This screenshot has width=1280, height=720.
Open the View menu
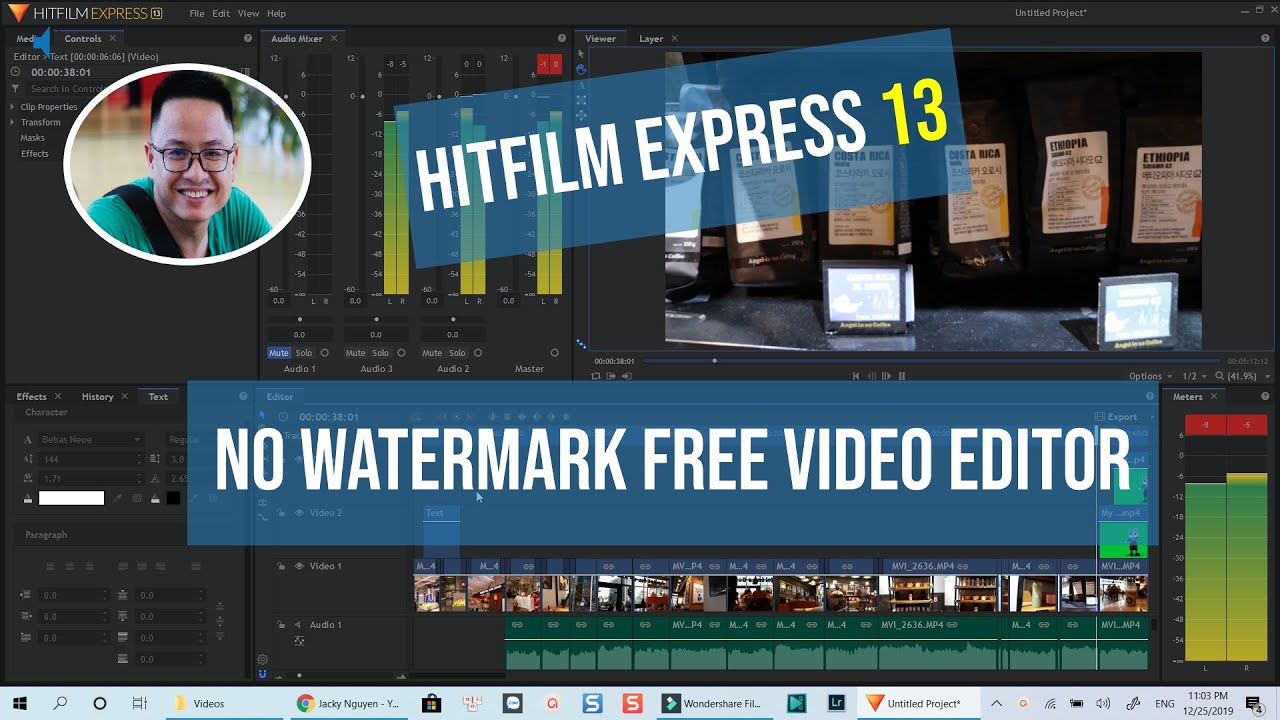pos(248,13)
